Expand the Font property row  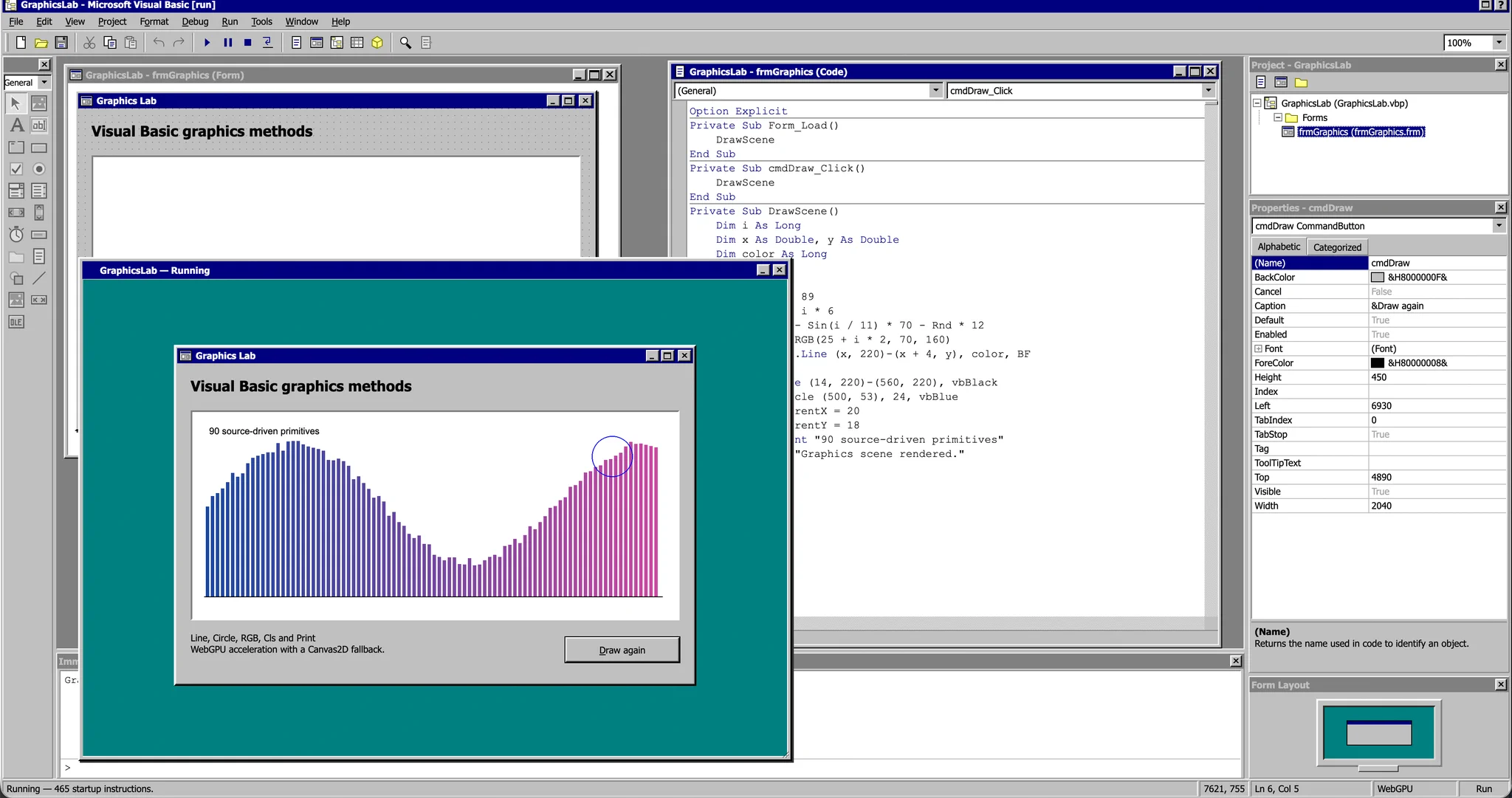click(x=1258, y=348)
